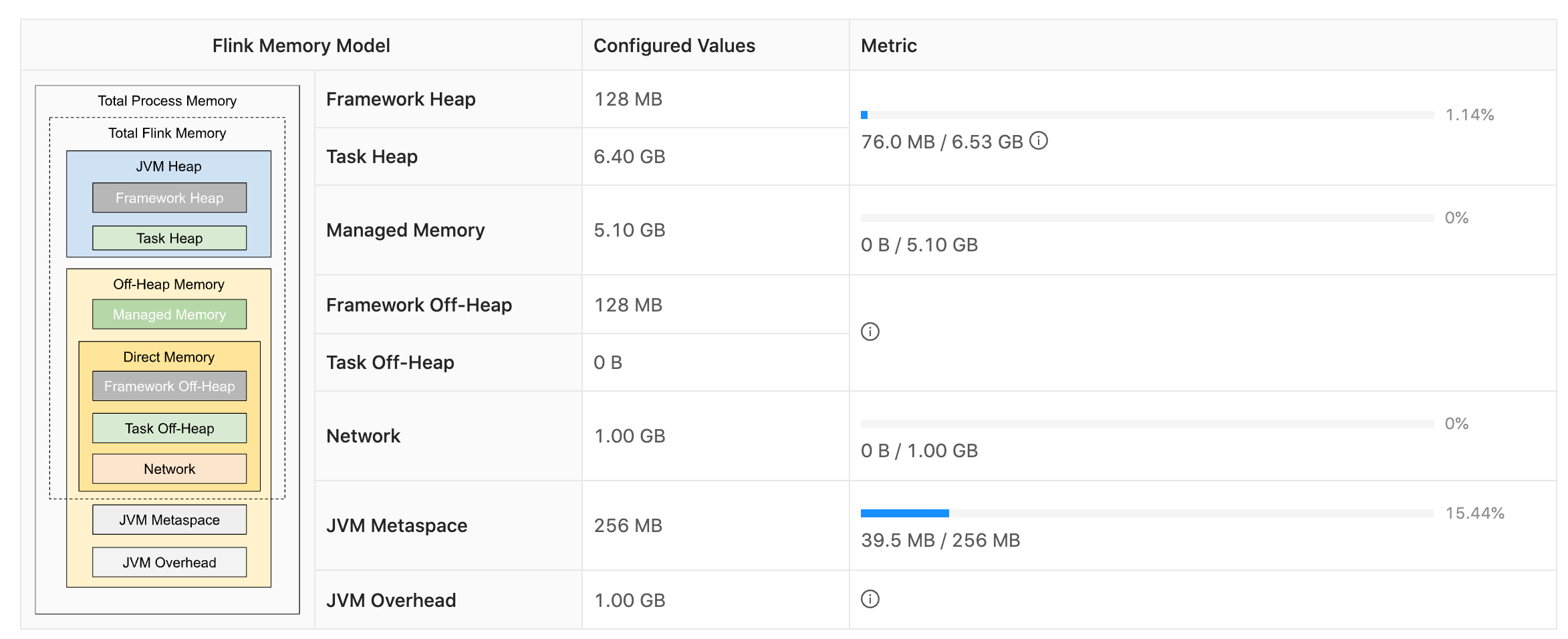Select the Managed Memory row label
This screenshot has height=639, width=1568.
pos(405,230)
